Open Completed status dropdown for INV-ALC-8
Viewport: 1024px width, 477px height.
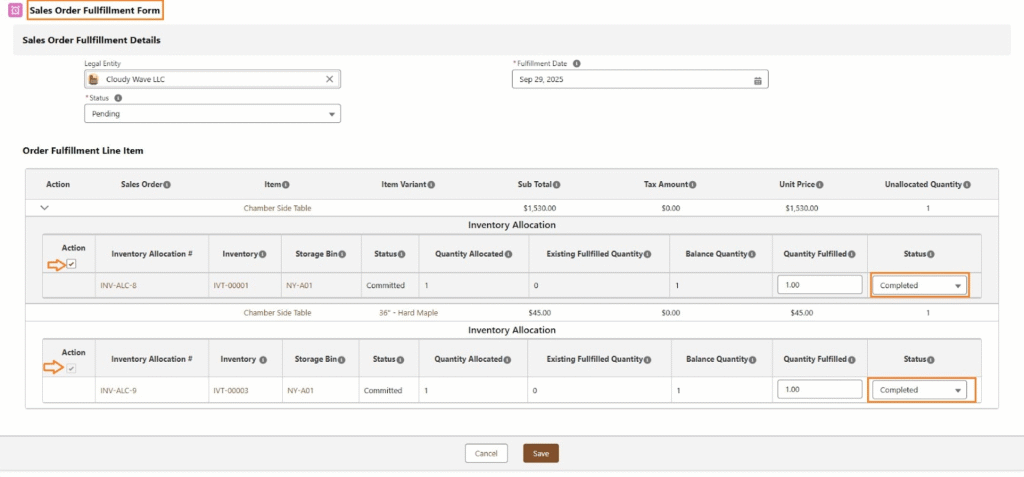pos(919,286)
